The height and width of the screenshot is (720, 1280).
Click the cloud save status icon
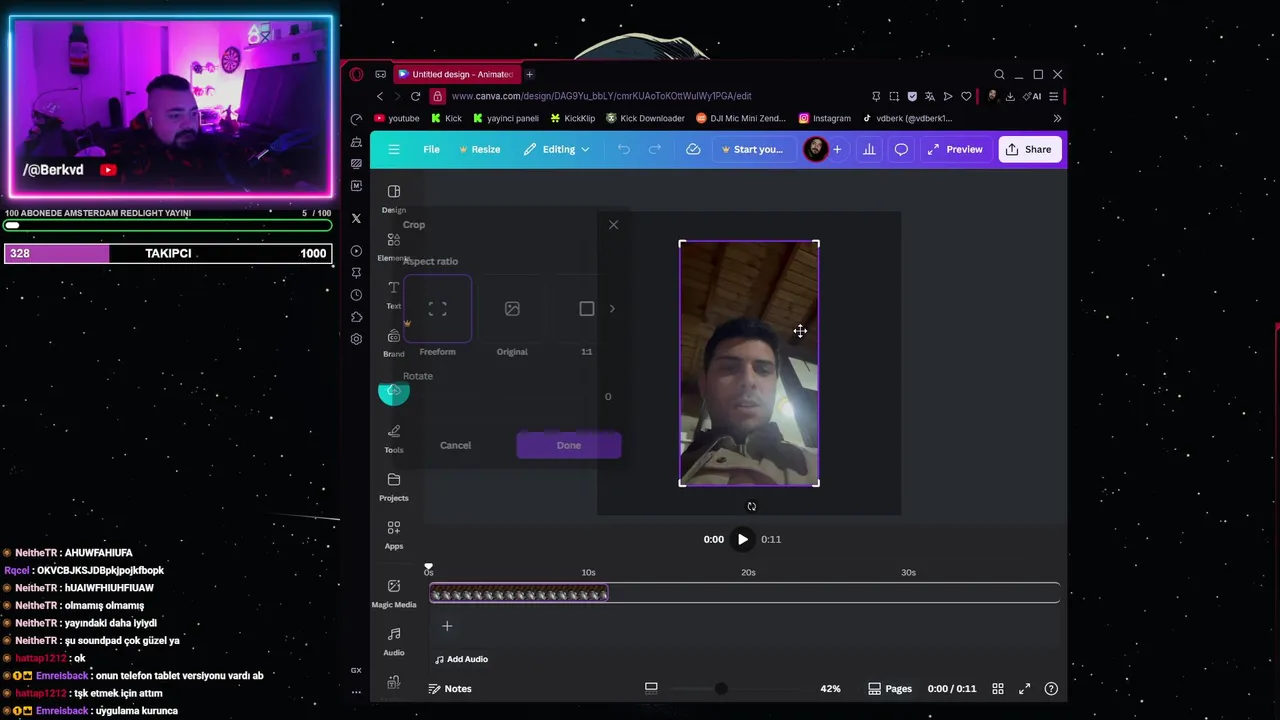coord(693,149)
